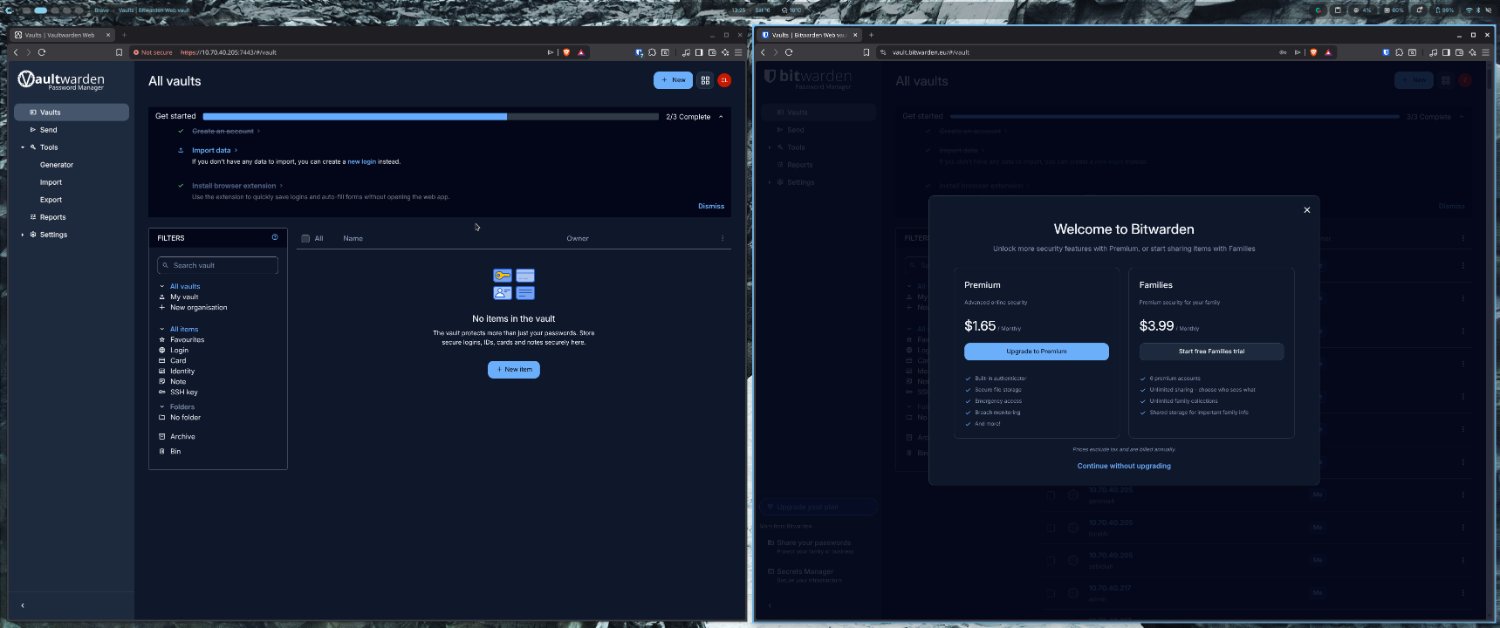This screenshot has width=1500, height=628.
Task: Click Start free Families trial button
Action: tap(1212, 351)
